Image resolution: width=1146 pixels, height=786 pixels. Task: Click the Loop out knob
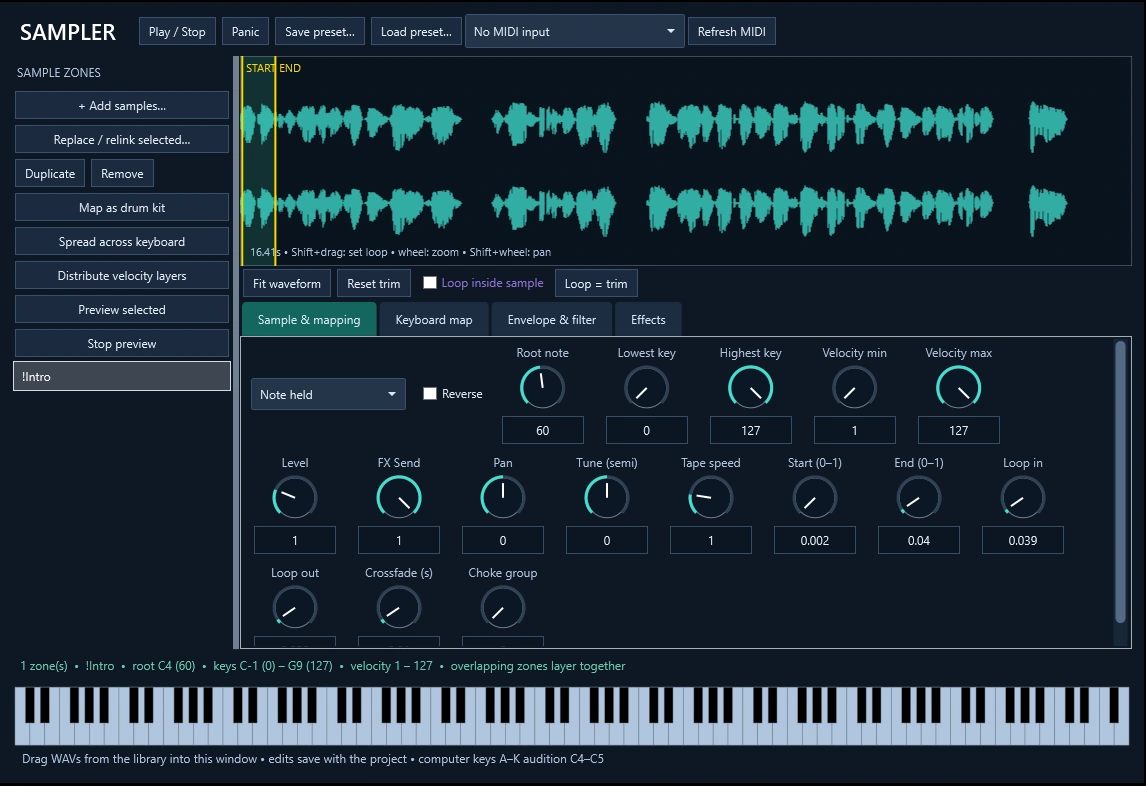click(295, 608)
